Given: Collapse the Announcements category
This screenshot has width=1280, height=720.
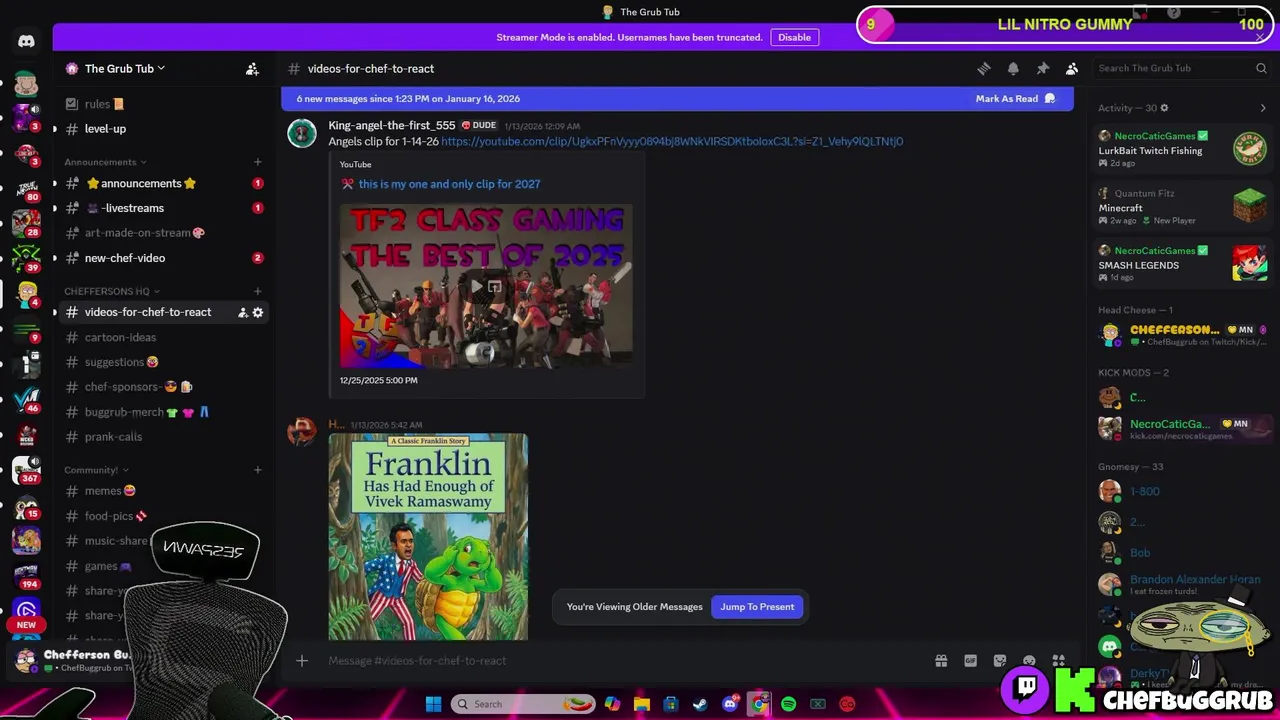Looking at the screenshot, I should pos(105,162).
